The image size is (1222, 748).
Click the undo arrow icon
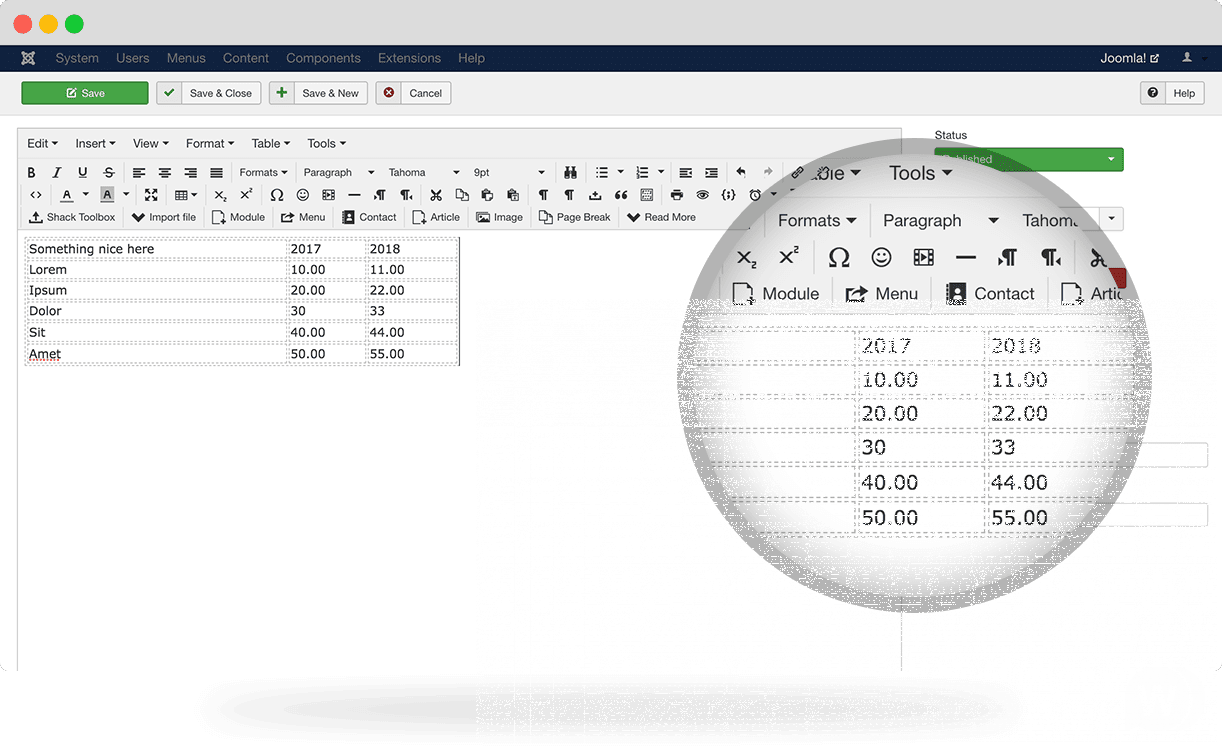point(741,173)
